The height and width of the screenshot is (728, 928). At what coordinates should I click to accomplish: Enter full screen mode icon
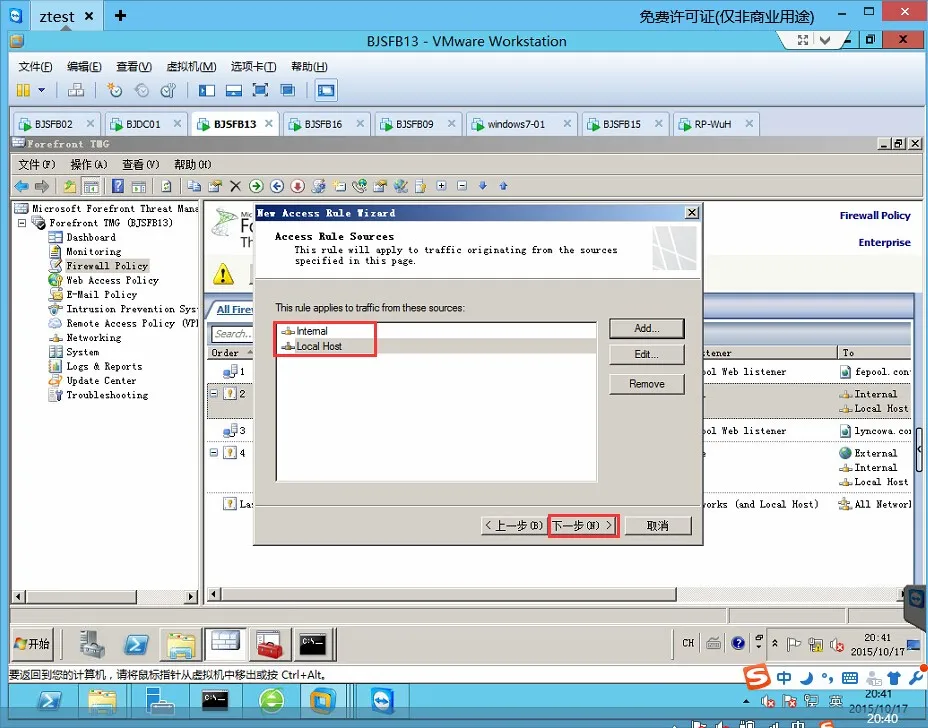(260, 90)
